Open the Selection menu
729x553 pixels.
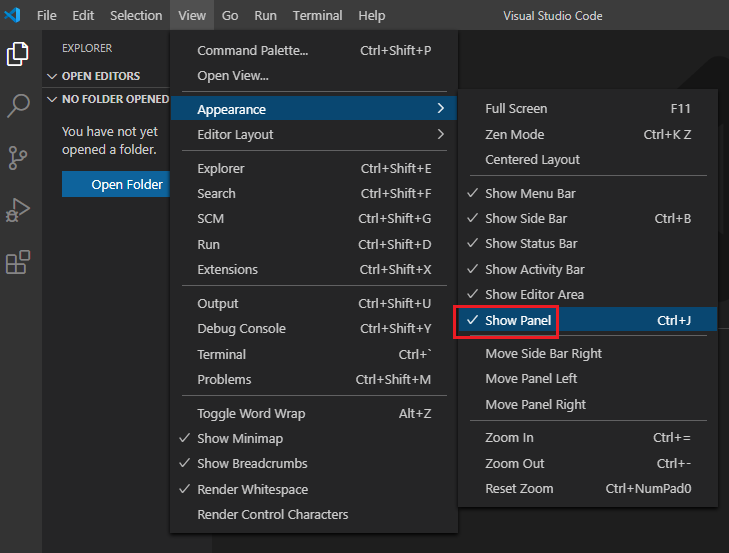coord(136,15)
